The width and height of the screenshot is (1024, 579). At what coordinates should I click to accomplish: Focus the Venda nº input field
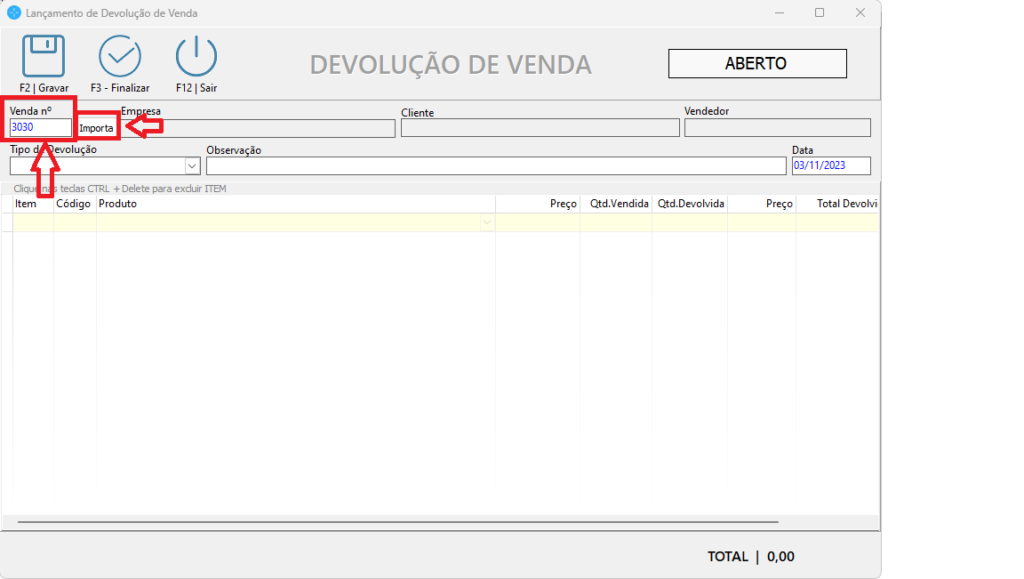point(40,128)
